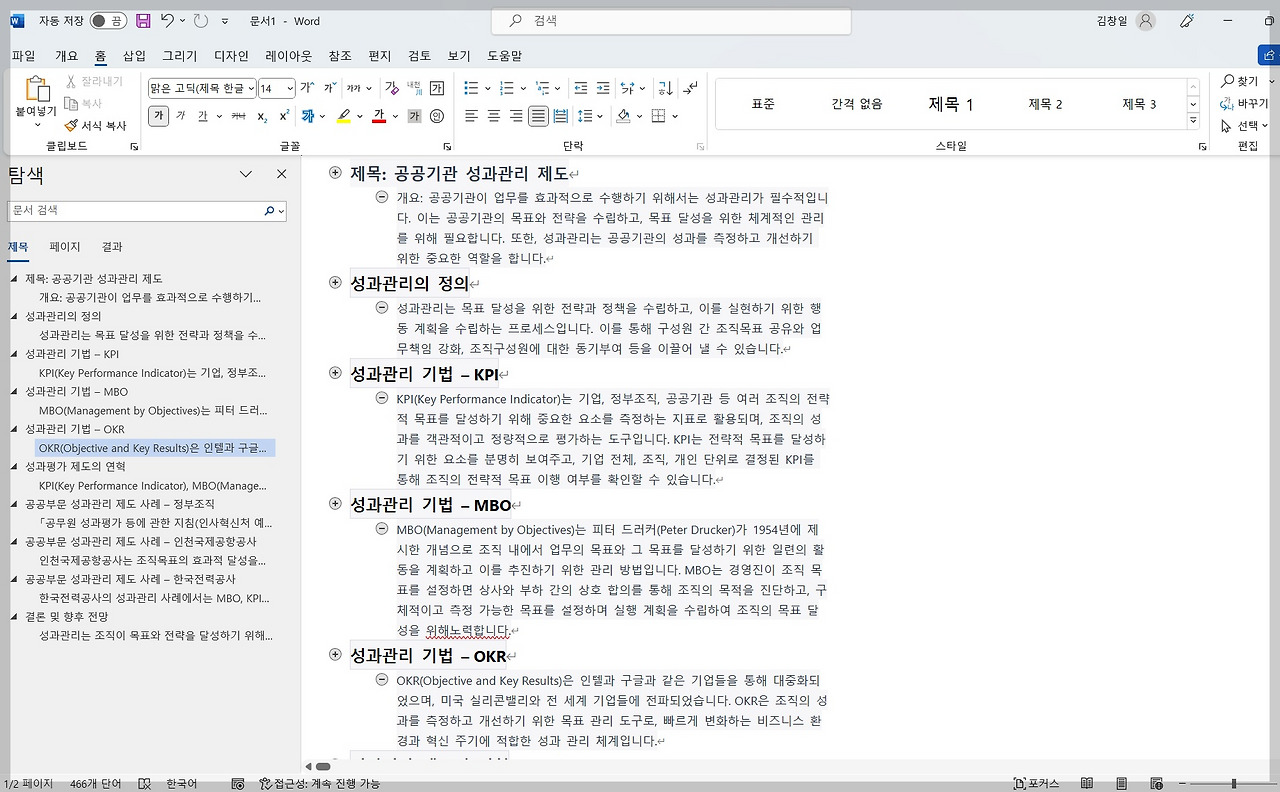
Task: Click the 찾기 (Find) button
Action: coord(1239,81)
